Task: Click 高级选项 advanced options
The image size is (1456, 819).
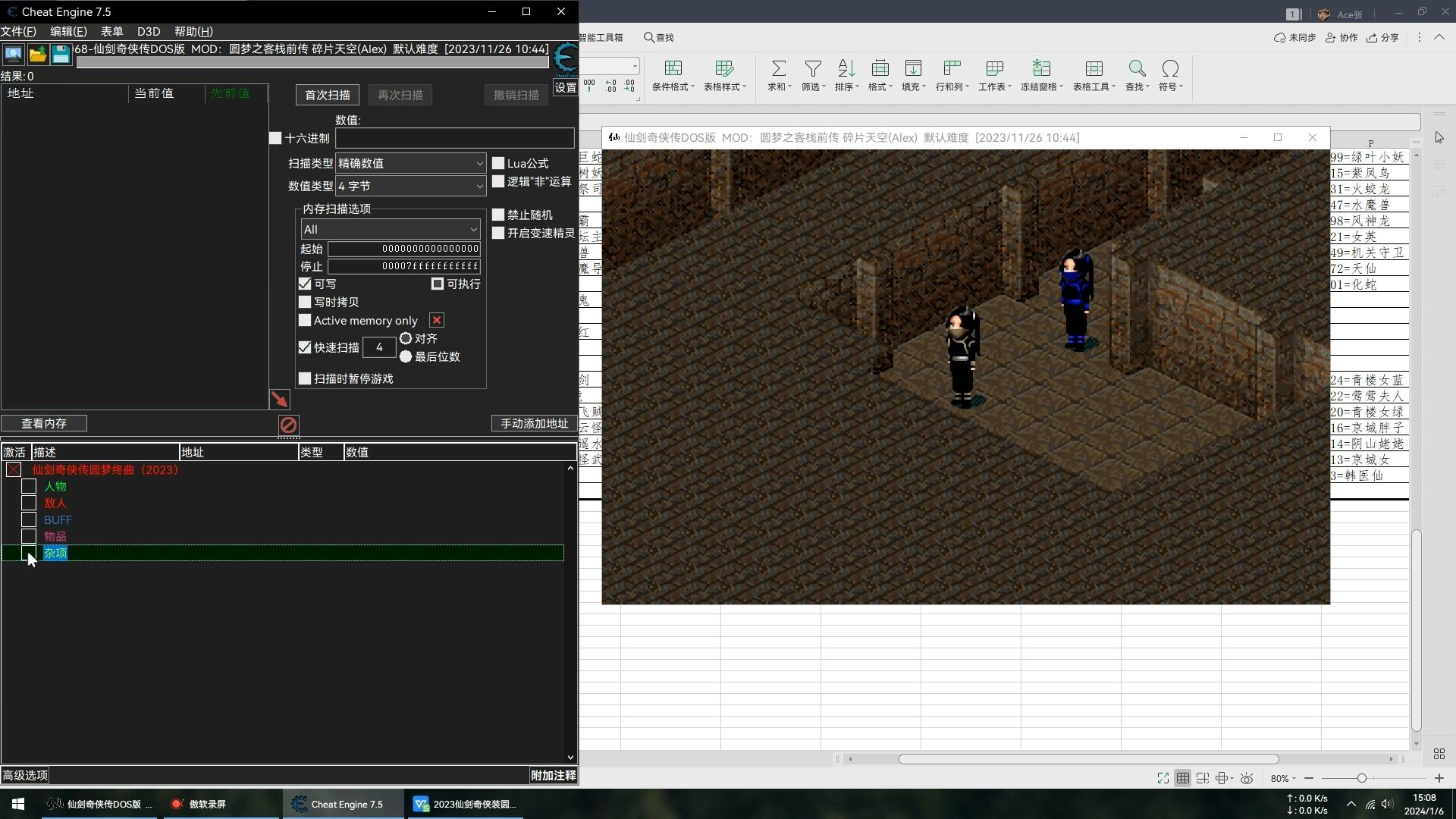Action: coord(25,775)
